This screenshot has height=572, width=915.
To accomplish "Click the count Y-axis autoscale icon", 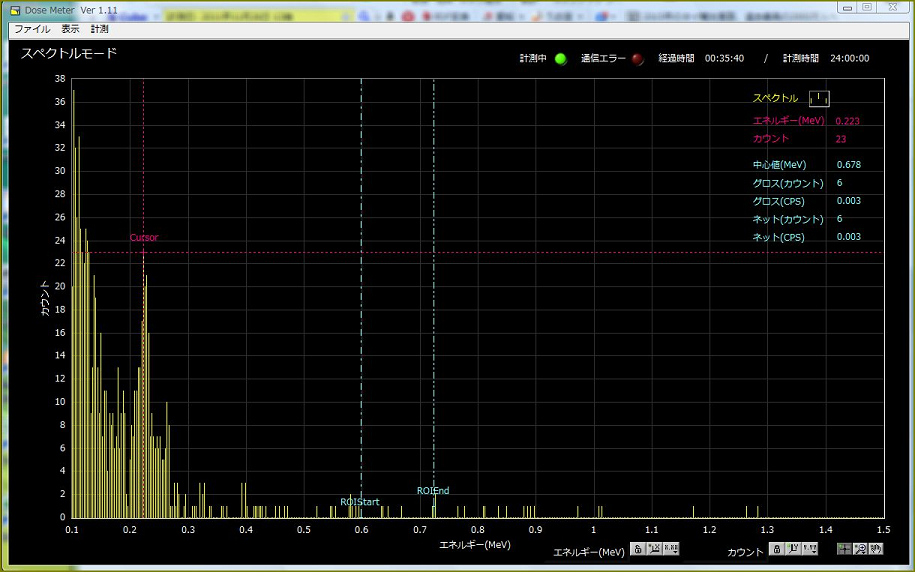I will (791, 550).
